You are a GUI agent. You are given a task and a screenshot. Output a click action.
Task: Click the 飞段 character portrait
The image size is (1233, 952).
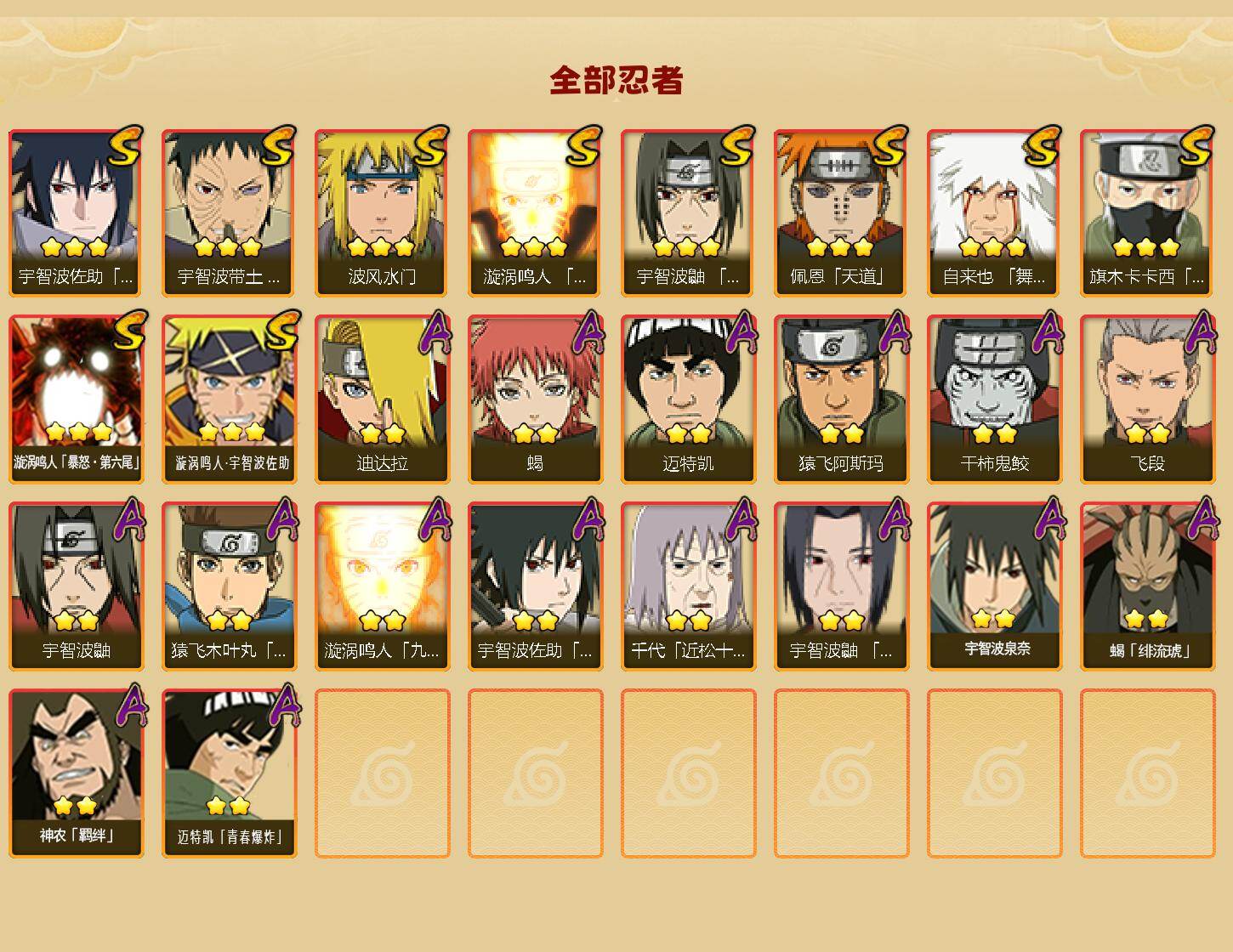[1147, 399]
